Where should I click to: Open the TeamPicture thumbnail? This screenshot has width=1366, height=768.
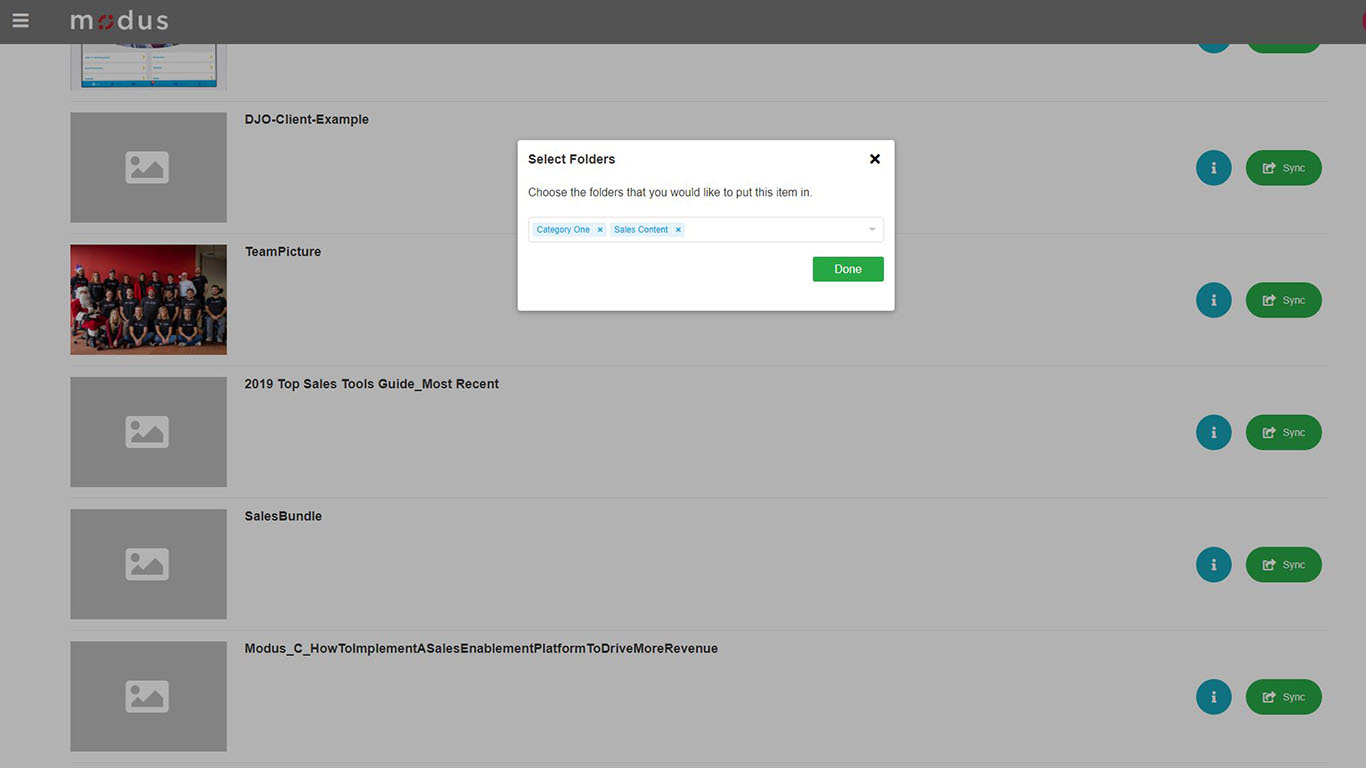[148, 300]
